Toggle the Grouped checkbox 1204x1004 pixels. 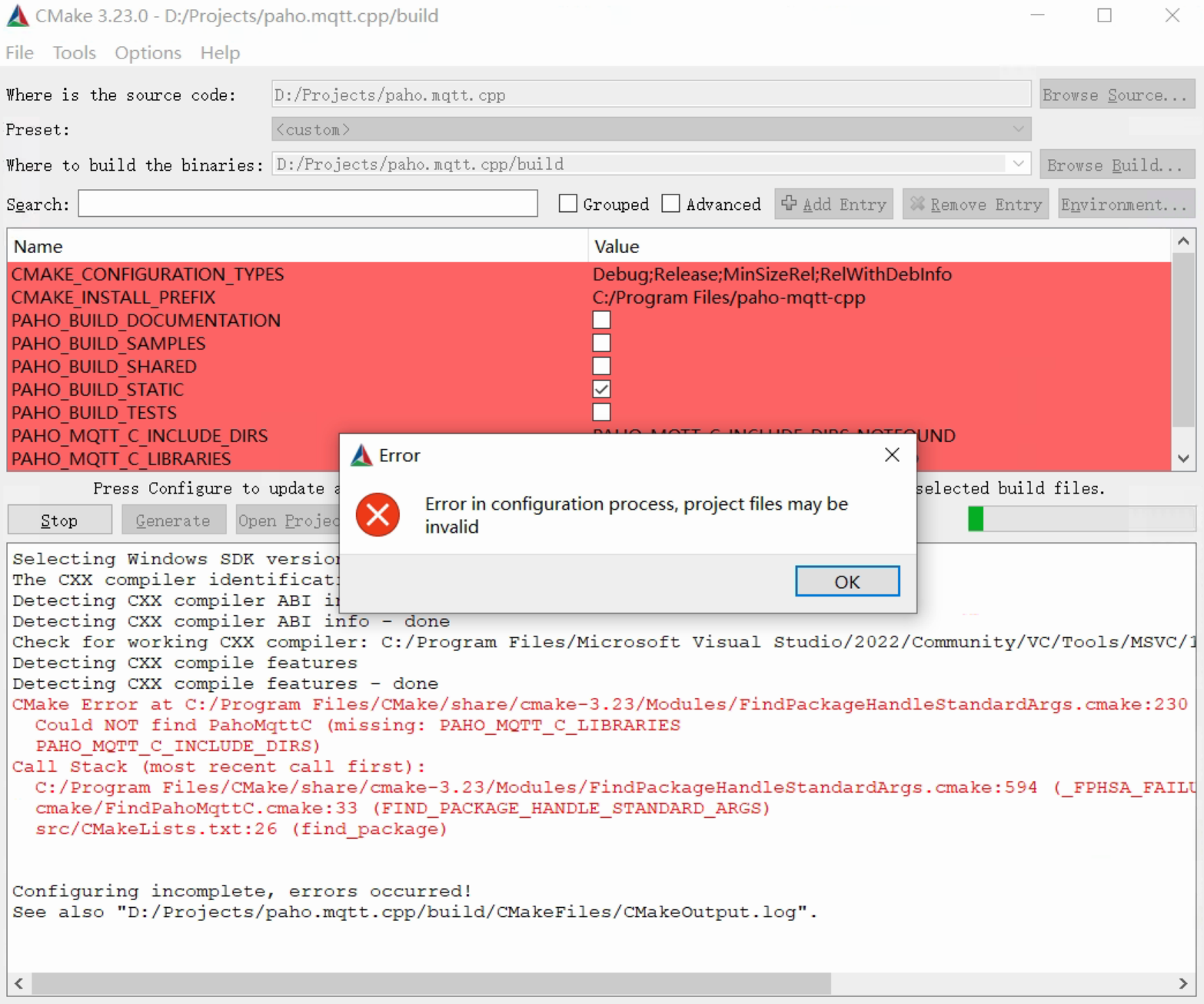(x=568, y=204)
